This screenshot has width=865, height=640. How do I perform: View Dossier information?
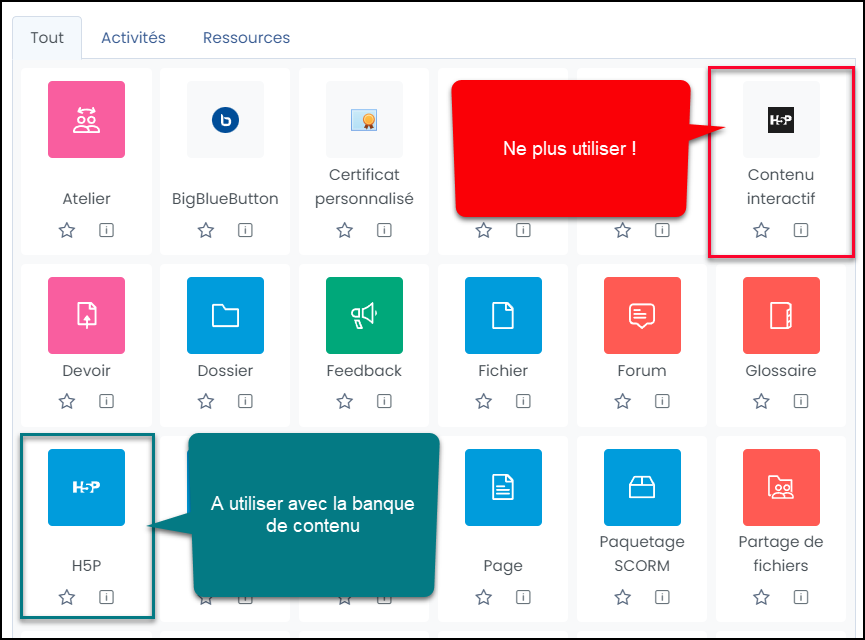tap(245, 401)
